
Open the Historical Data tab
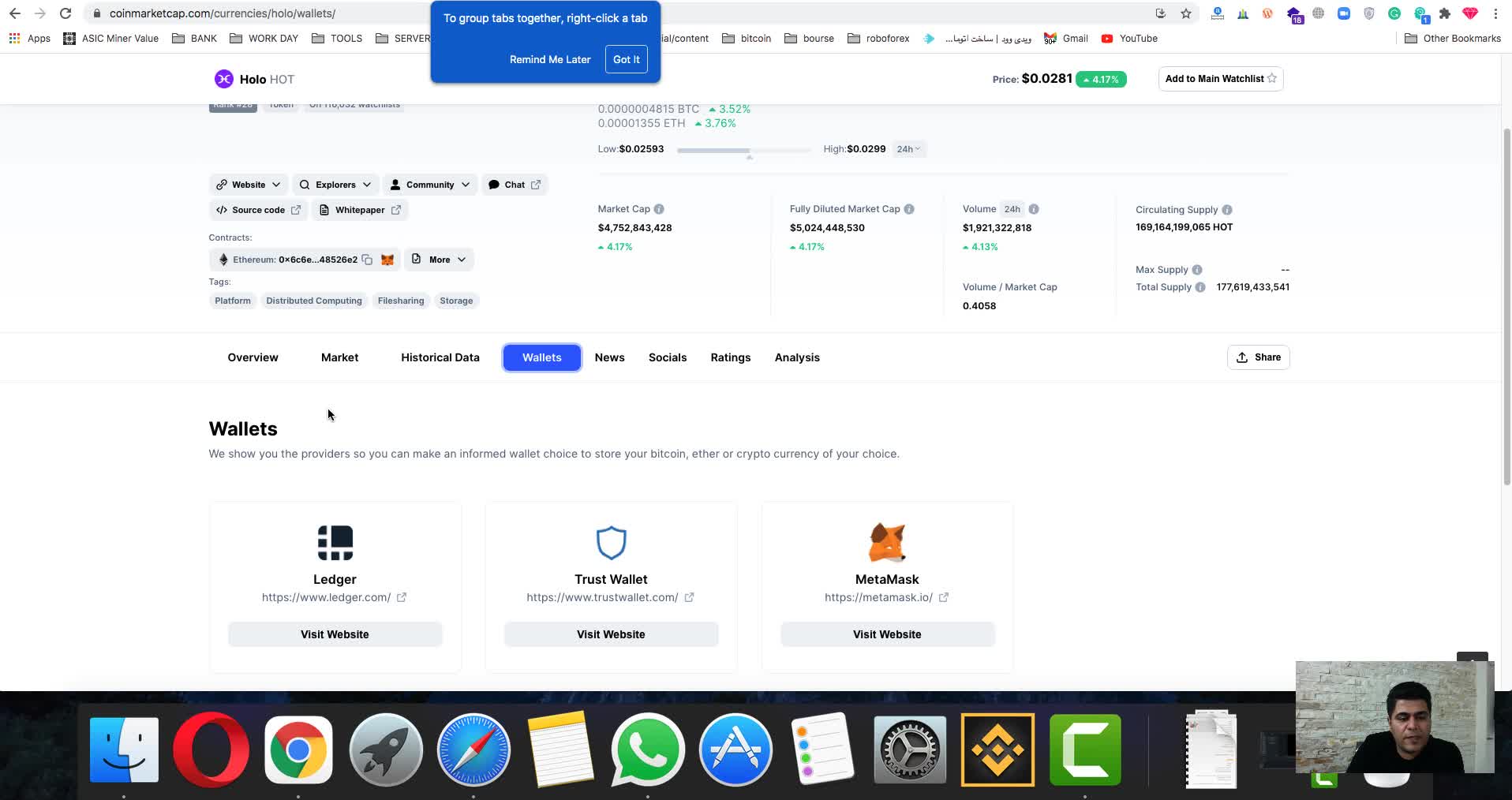coord(440,357)
